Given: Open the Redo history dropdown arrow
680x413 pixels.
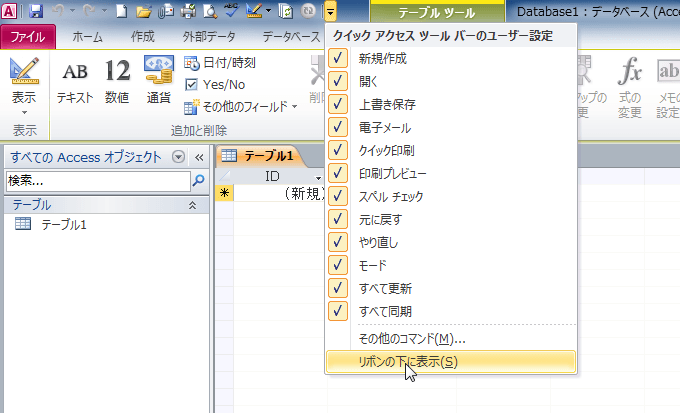Looking at the screenshot, I should (104, 11).
